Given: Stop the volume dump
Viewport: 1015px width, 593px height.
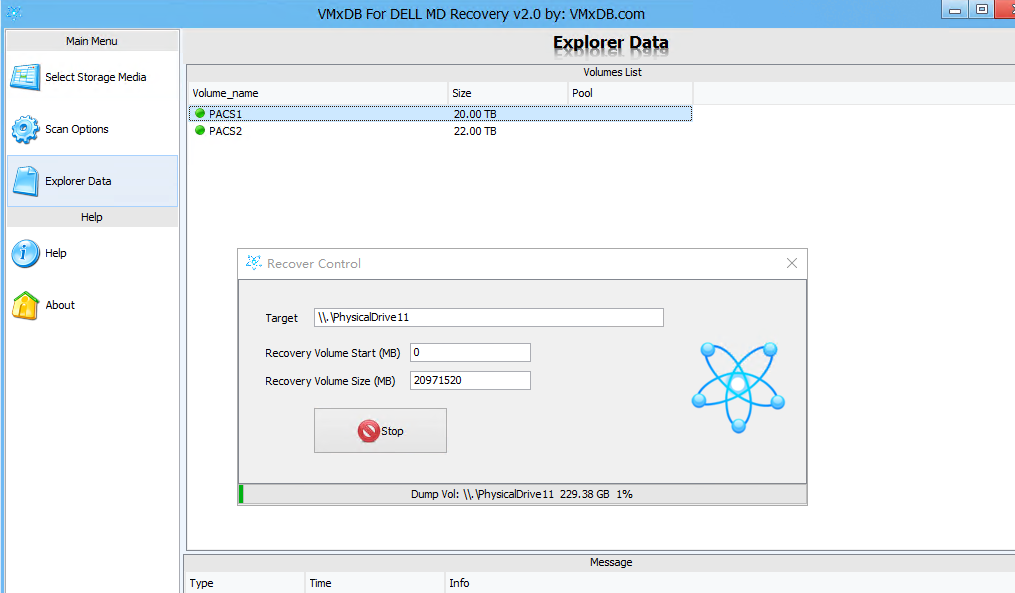Looking at the screenshot, I should click(380, 431).
